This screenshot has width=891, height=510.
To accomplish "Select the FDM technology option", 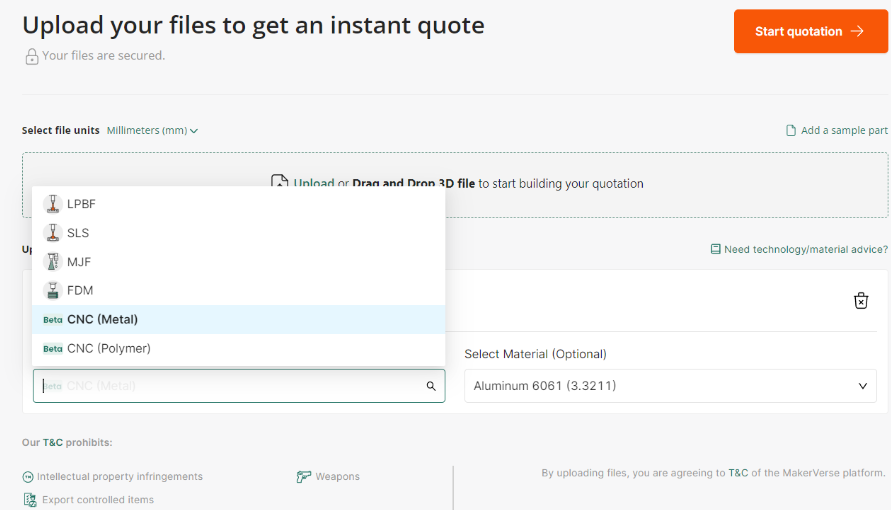I will [239, 291].
